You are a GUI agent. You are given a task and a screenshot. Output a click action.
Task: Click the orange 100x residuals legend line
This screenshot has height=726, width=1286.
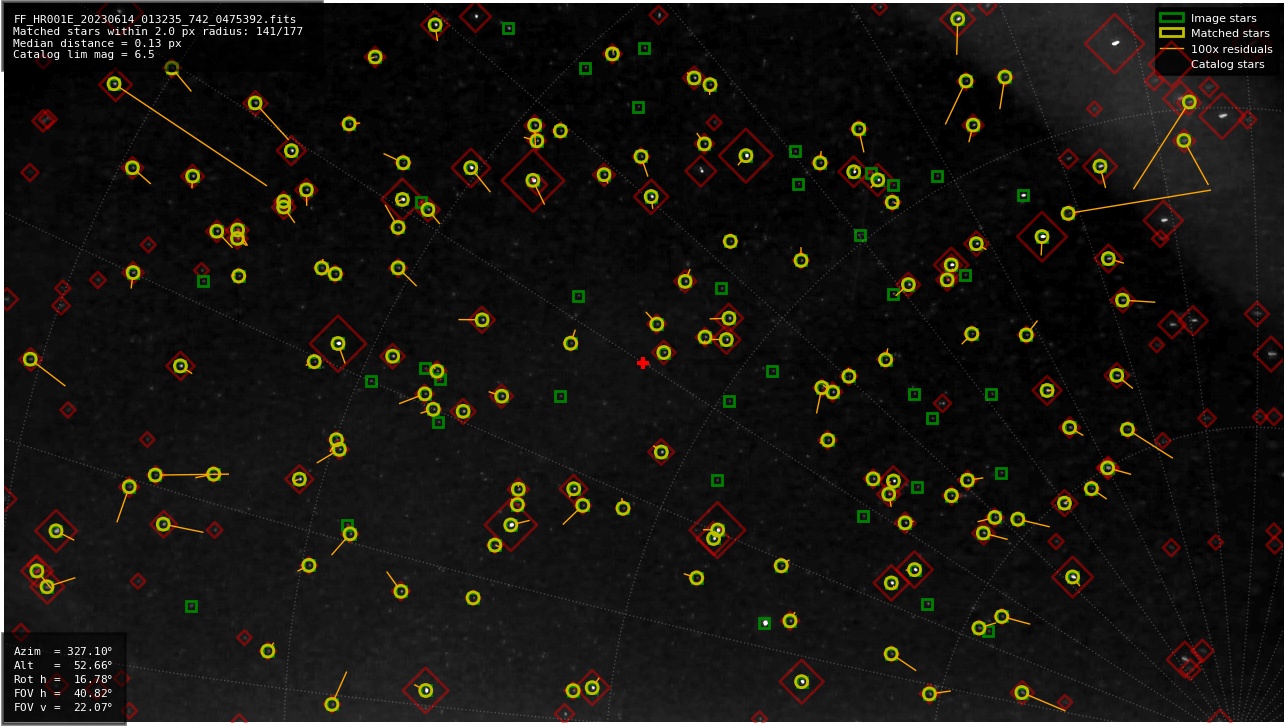pos(1171,49)
